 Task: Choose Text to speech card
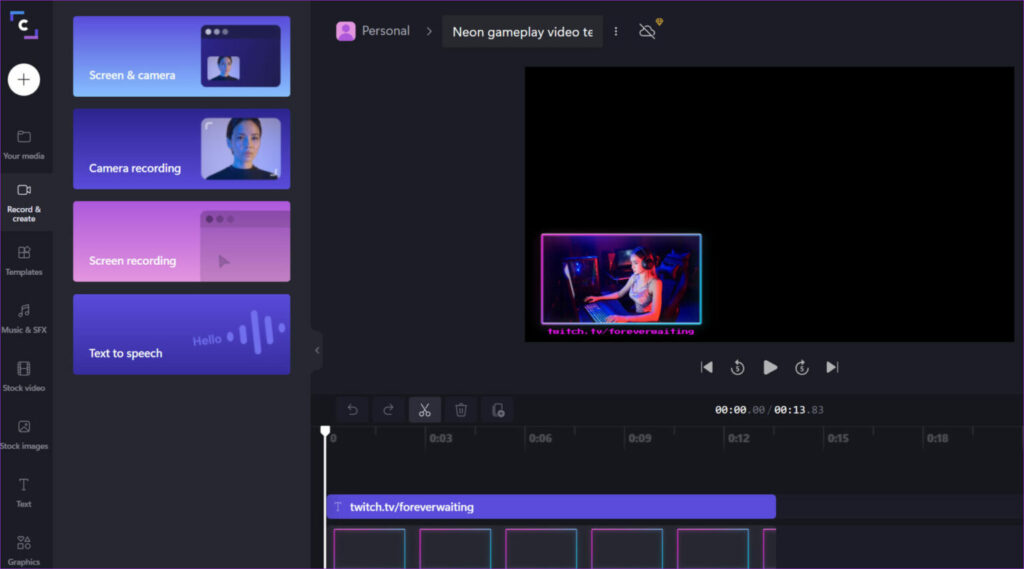click(182, 334)
